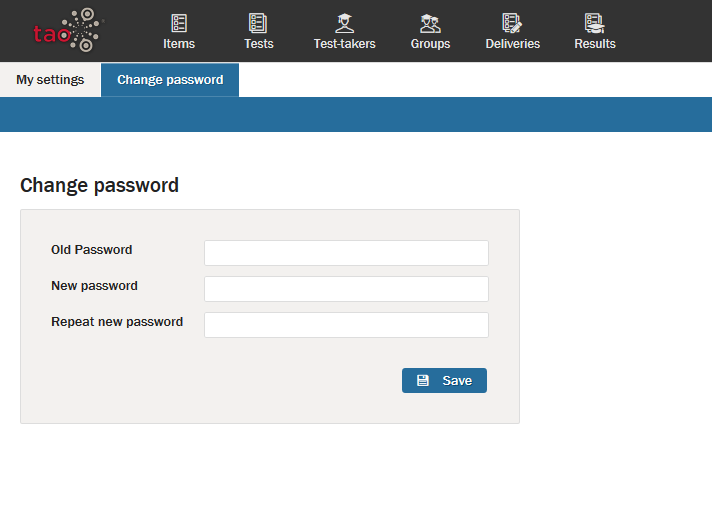The width and height of the screenshot is (712, 511).
Task: Switch to the My settings tab
Action: click(x=50, y=80)
